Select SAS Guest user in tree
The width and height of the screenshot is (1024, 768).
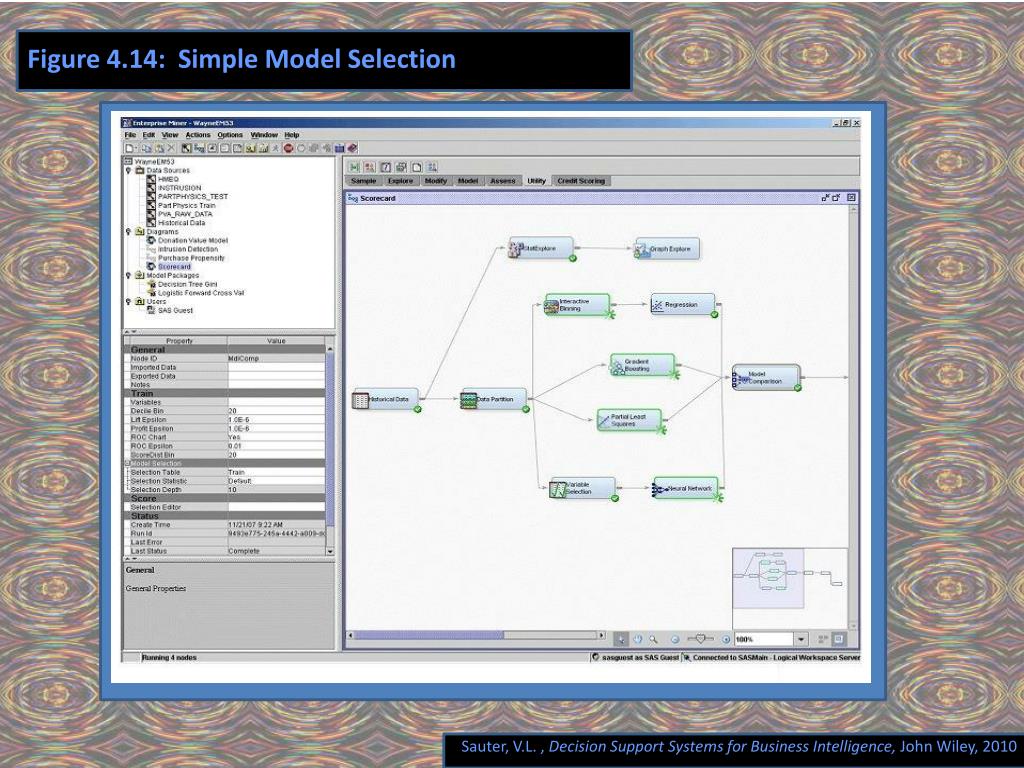pyautogui.click(x=175, y=311)
